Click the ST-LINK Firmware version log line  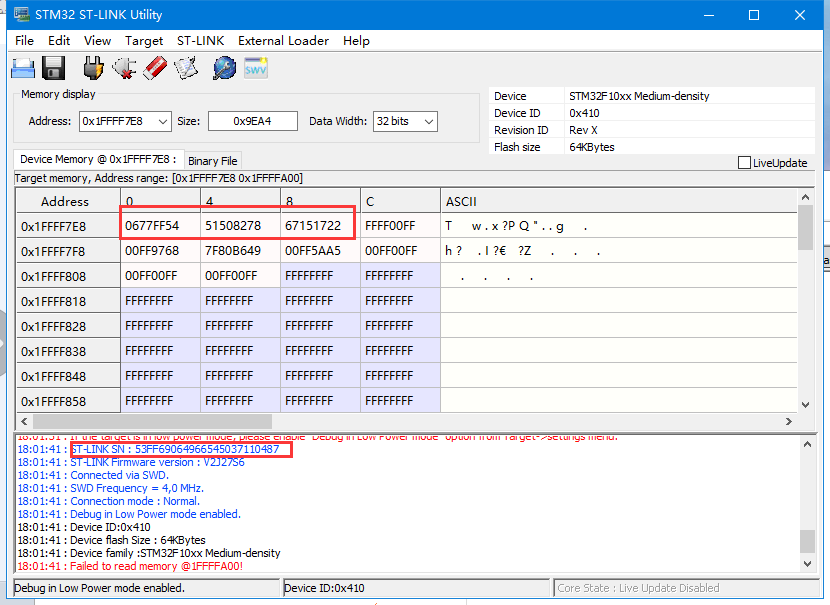tap(131, 462)
